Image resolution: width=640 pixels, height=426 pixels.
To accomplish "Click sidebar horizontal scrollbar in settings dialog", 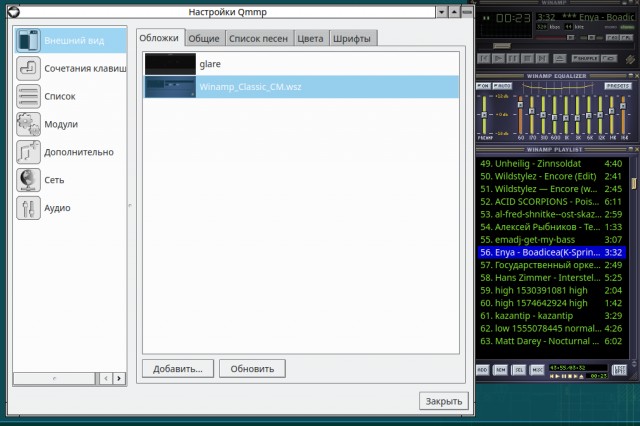I will coord(54,379).
